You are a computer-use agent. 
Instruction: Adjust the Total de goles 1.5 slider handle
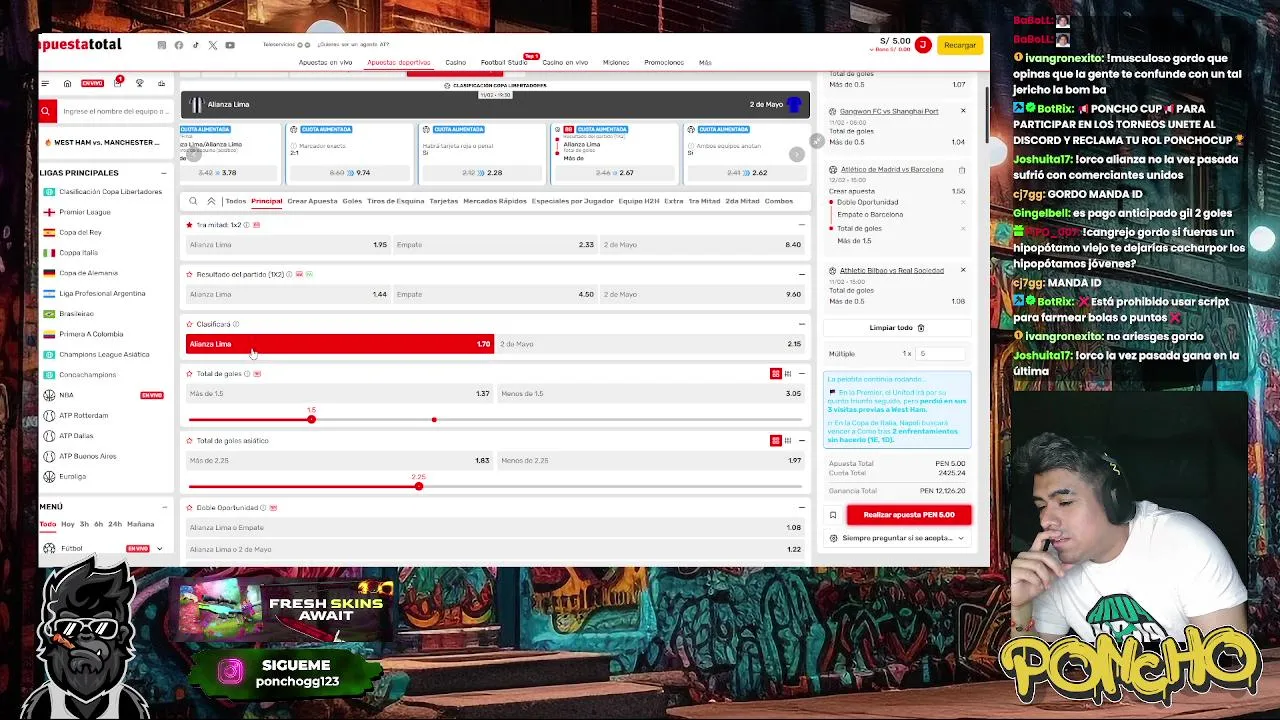pyautogui.click(x=311, y=419)
